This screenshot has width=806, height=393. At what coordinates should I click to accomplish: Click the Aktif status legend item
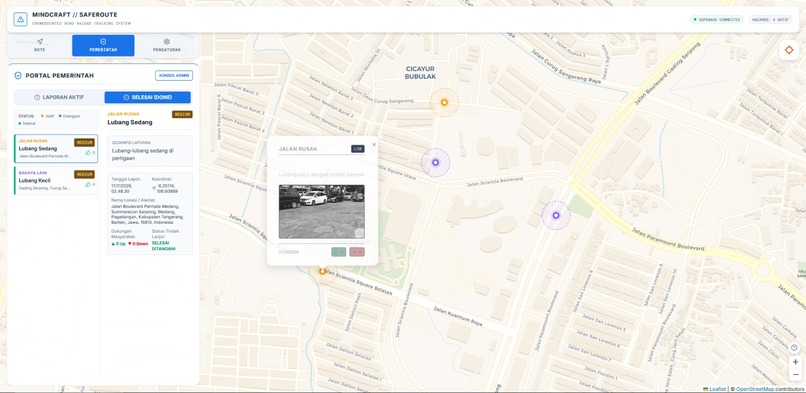(48, 116)
